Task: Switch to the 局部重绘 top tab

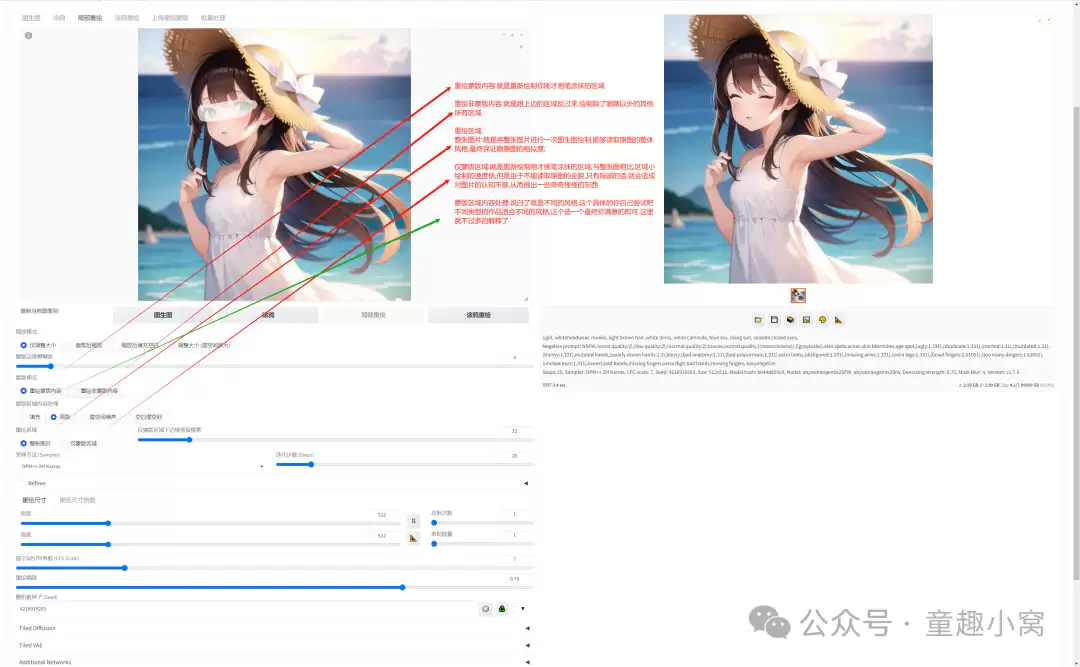Action: [90, 18]
